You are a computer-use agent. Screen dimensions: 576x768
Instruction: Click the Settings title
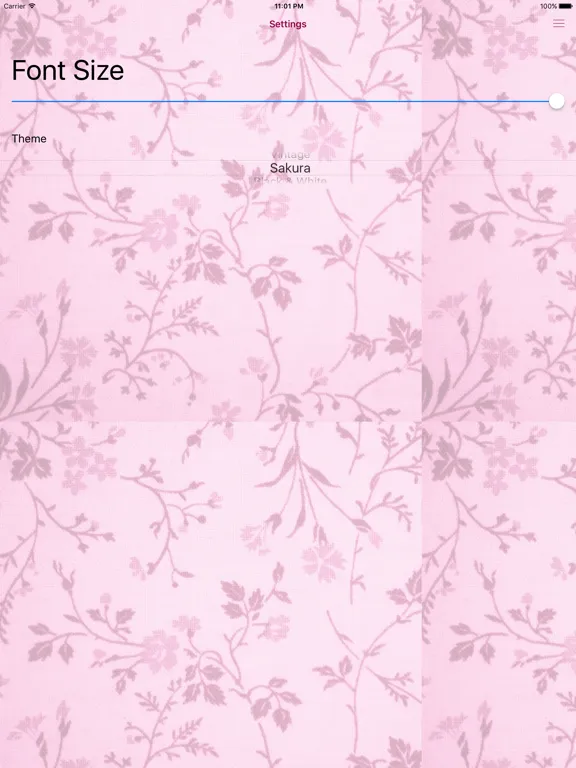(288, 24)
